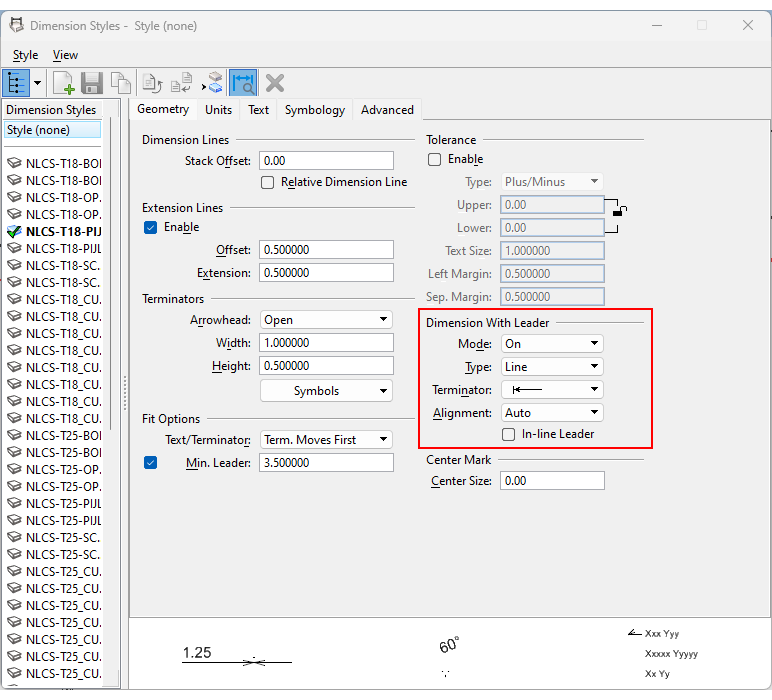The height and width of the screenshot is (700, 772).
Task: Open the leader Alignment dropdown
Action: 552,413
